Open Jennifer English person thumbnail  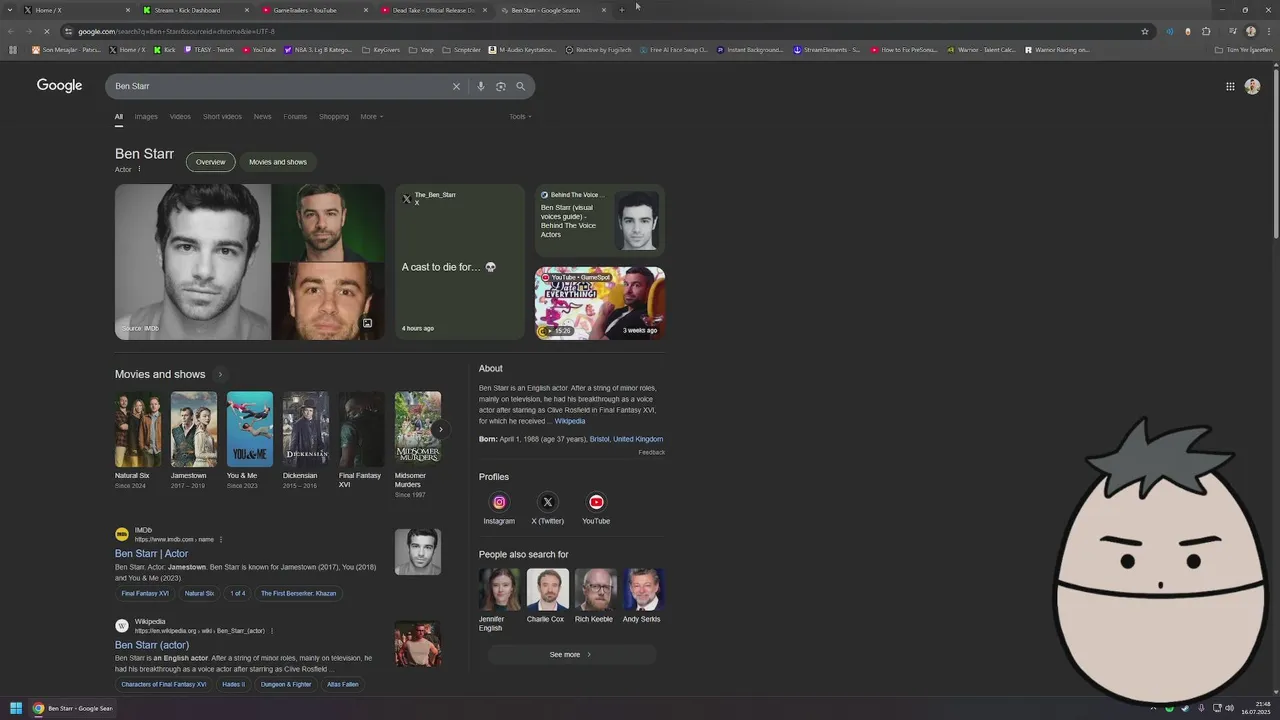[x=499, y=589]
